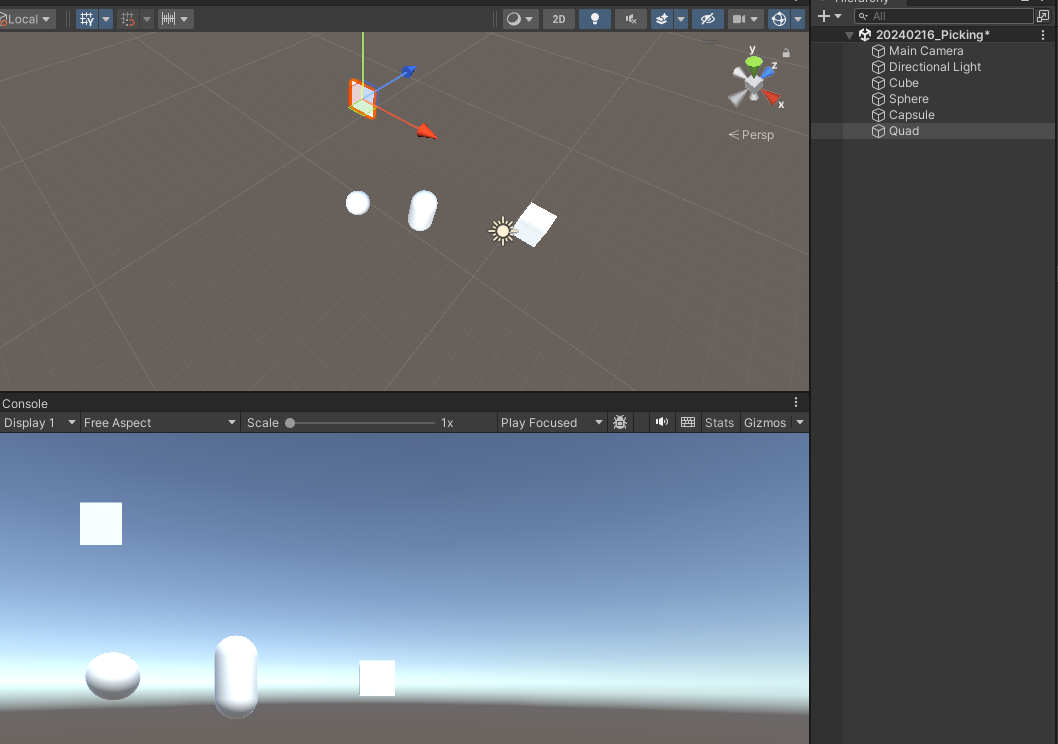
Task: Switch Persp projection label to isometric
Action: [751, 135]
